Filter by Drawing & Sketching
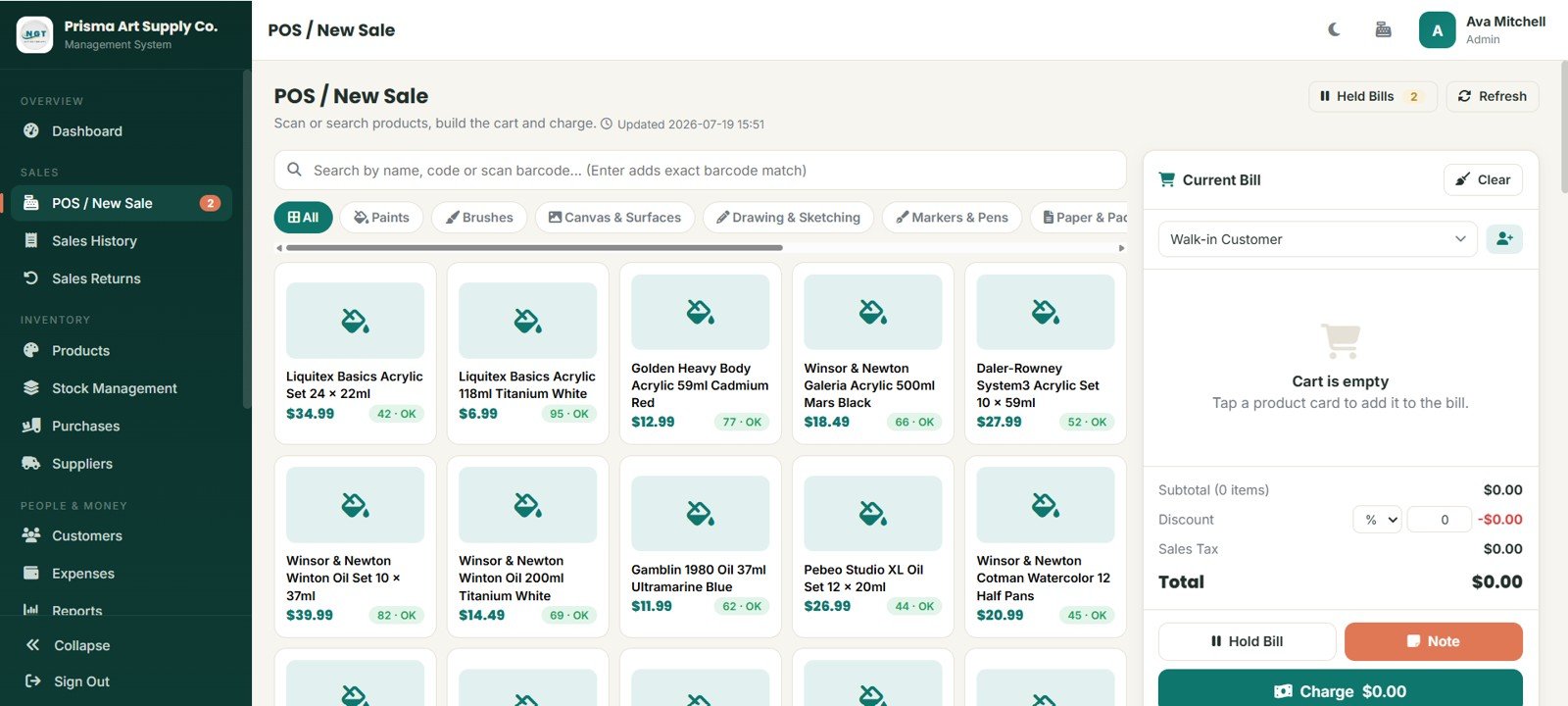1568x706 pixels. pyautogui.click(x=788, y=218)
